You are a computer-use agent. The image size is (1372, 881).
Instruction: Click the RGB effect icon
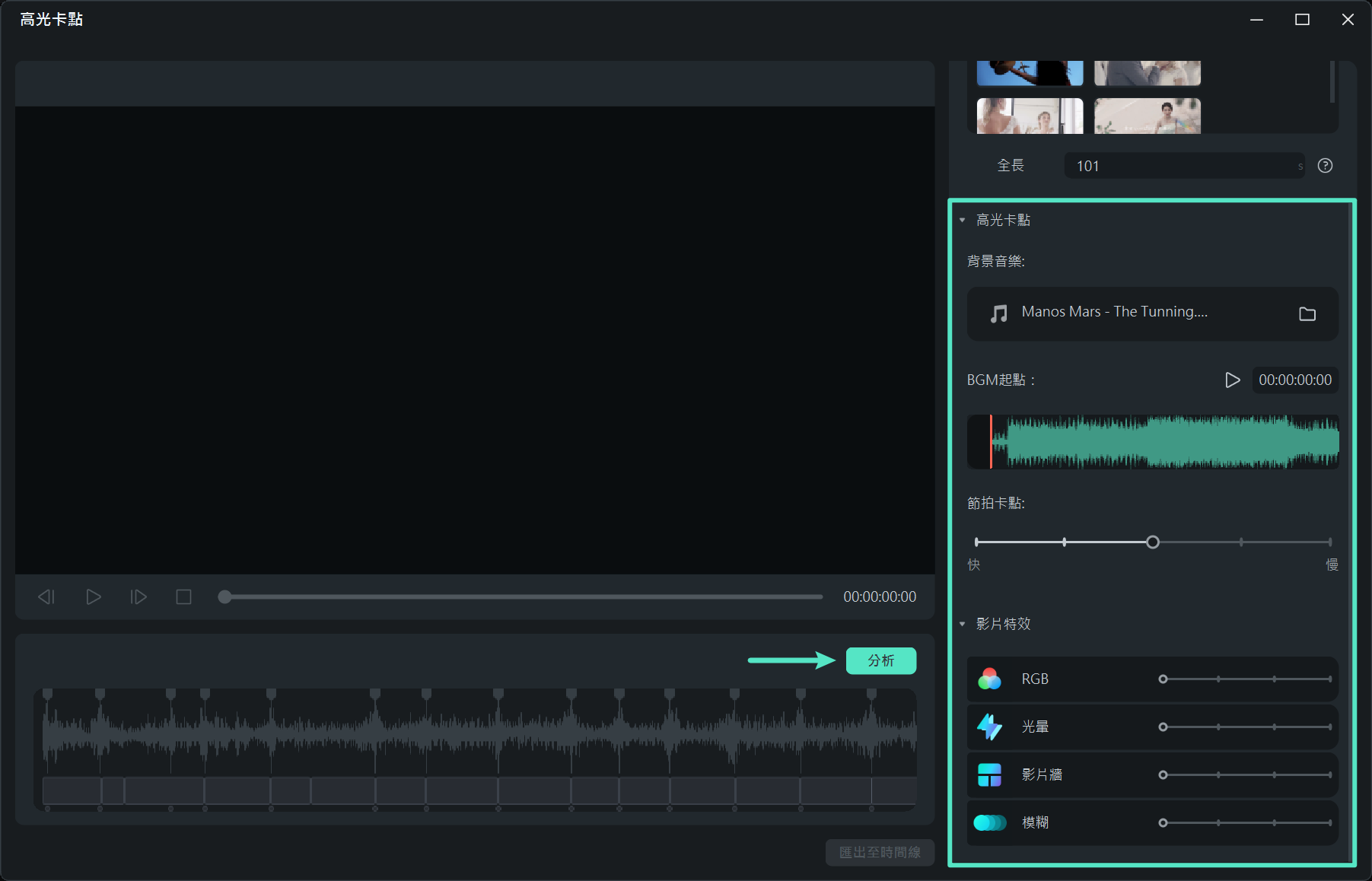click(989, 679)
